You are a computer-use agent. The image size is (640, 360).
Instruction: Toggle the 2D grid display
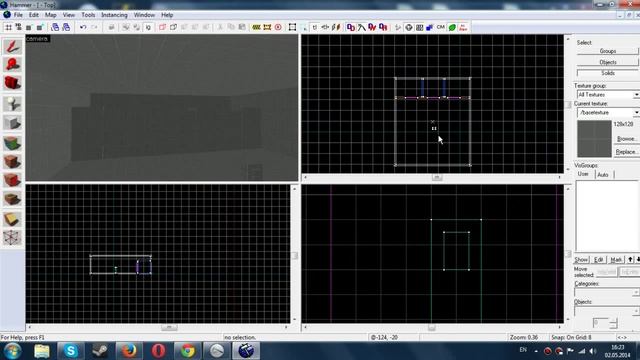(8, 27)
